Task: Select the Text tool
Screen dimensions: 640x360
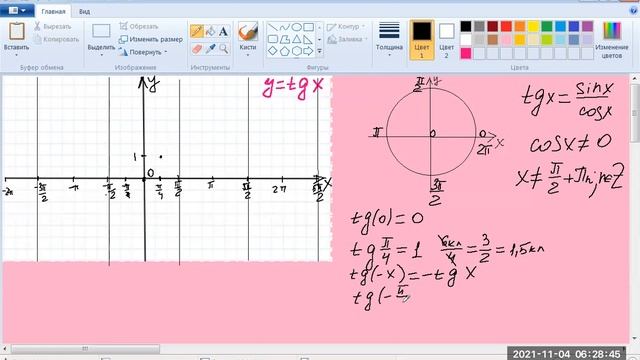Action: tap(223, 31)
